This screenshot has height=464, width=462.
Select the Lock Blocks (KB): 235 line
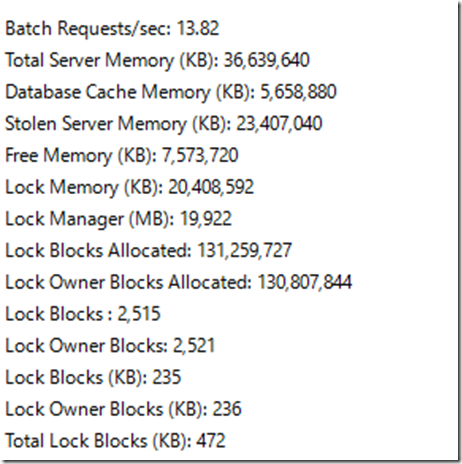click(93, 378)
